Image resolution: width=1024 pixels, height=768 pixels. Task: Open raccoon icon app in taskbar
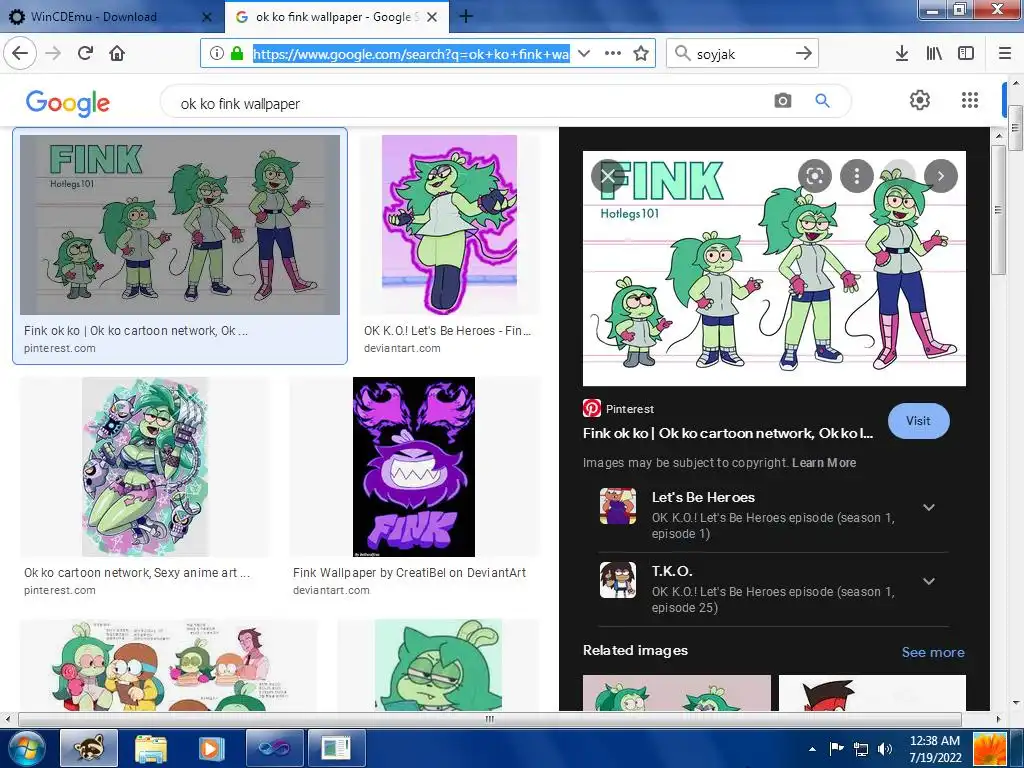pos(89,748)
